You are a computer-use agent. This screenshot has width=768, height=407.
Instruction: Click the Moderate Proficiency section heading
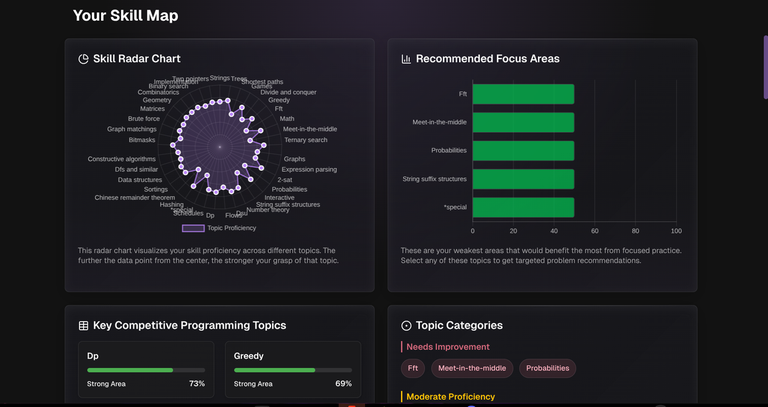tap(450, 397)
